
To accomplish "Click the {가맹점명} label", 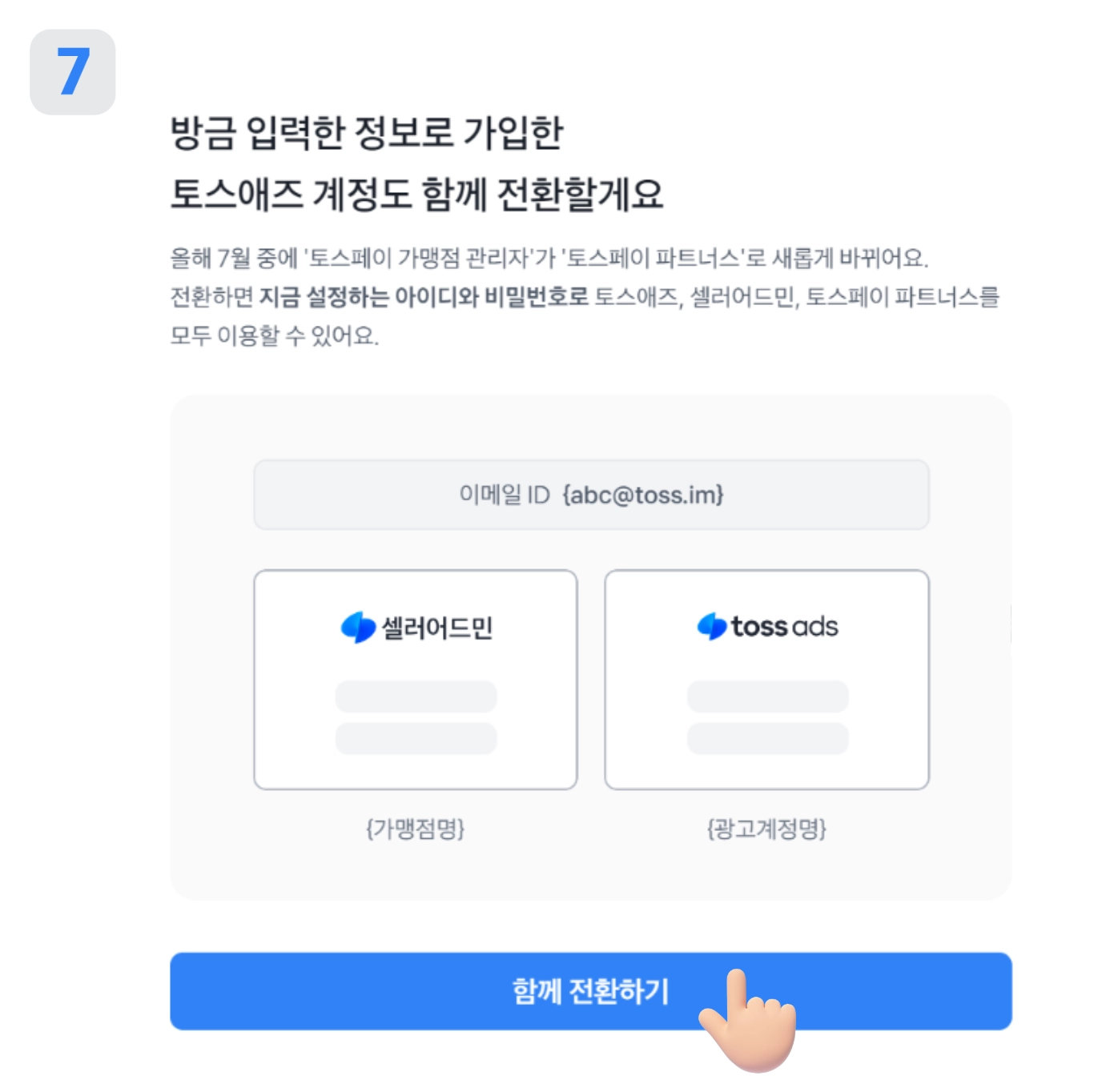I will point(415,828).
